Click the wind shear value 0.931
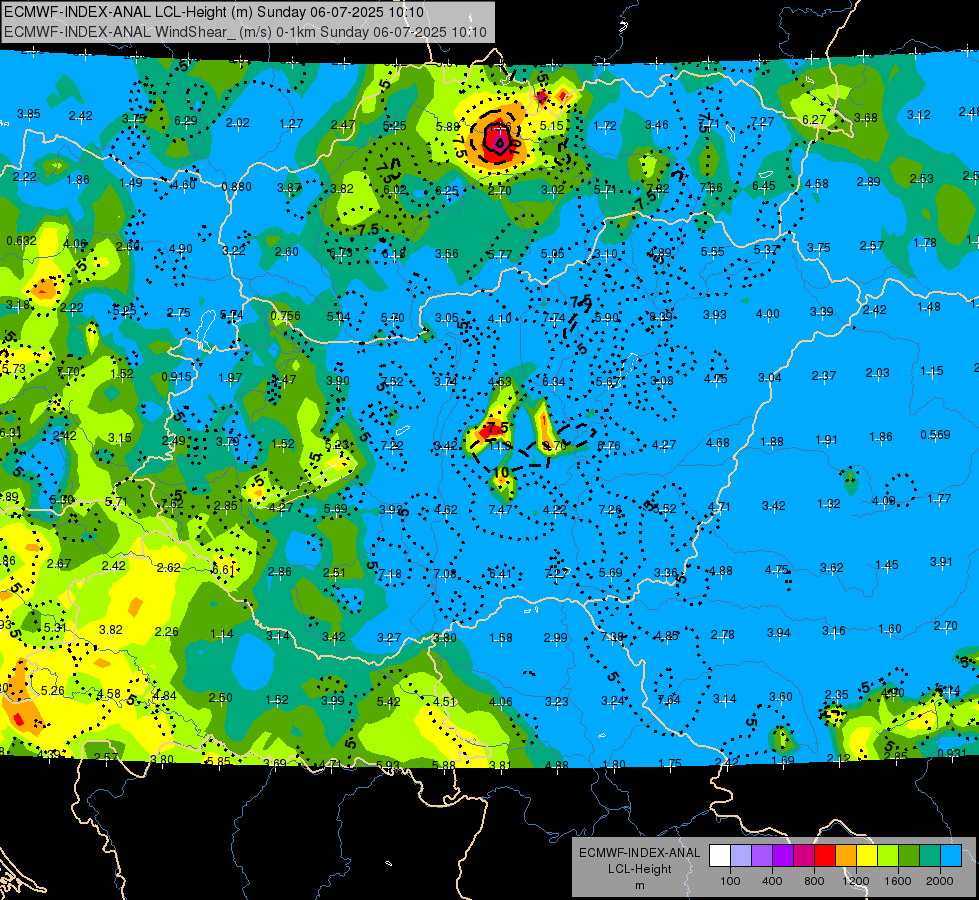Image resolution: width=979 pixels, height=900 pixels. click(x=952, y=753)
